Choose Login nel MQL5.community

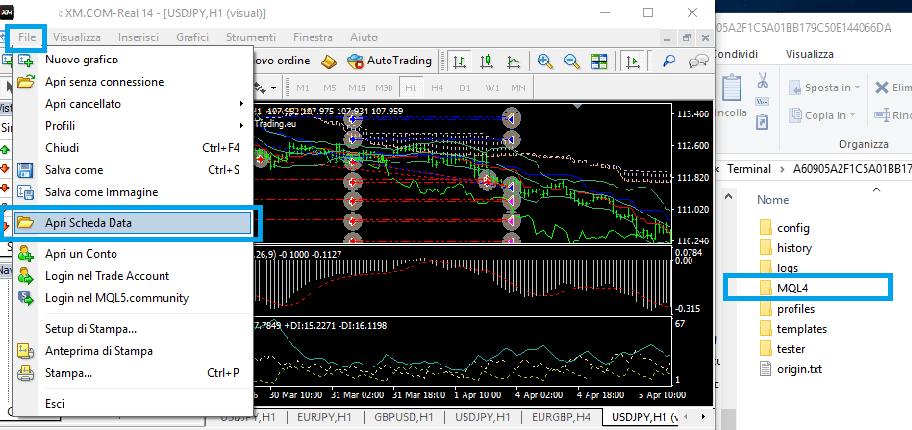click(x=133, y=298)
